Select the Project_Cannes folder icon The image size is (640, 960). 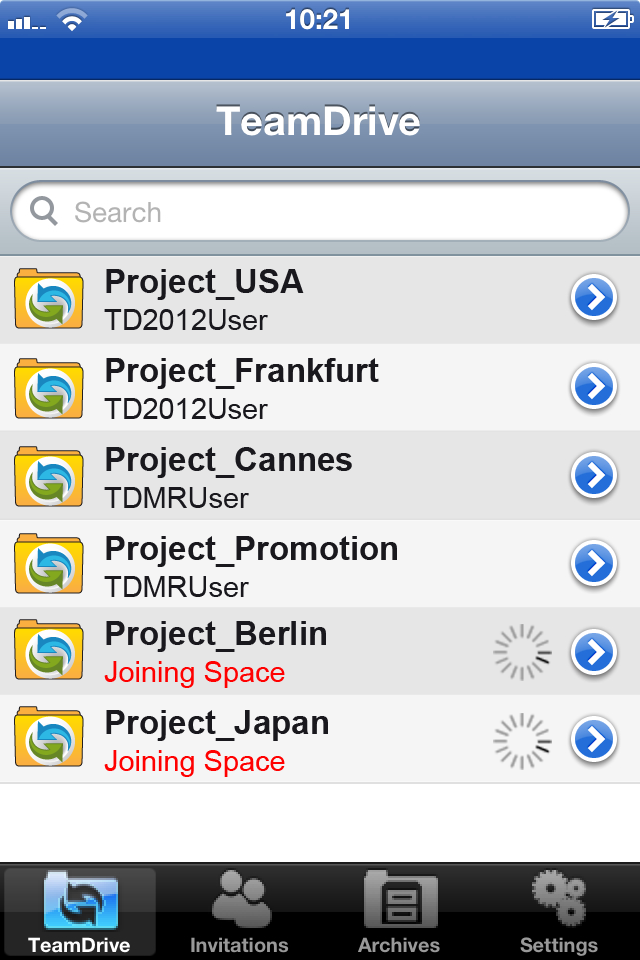click(x=49, y=477)
